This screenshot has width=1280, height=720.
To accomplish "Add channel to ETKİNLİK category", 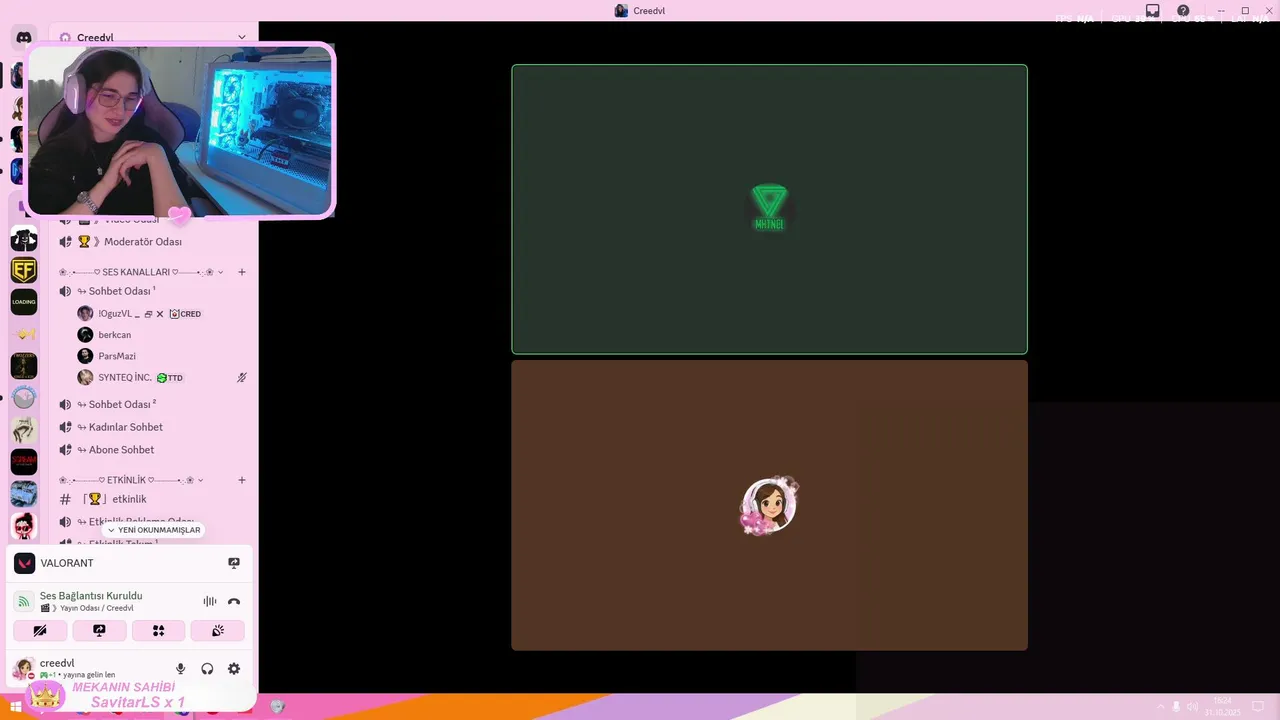I will (x=242, y=480).
